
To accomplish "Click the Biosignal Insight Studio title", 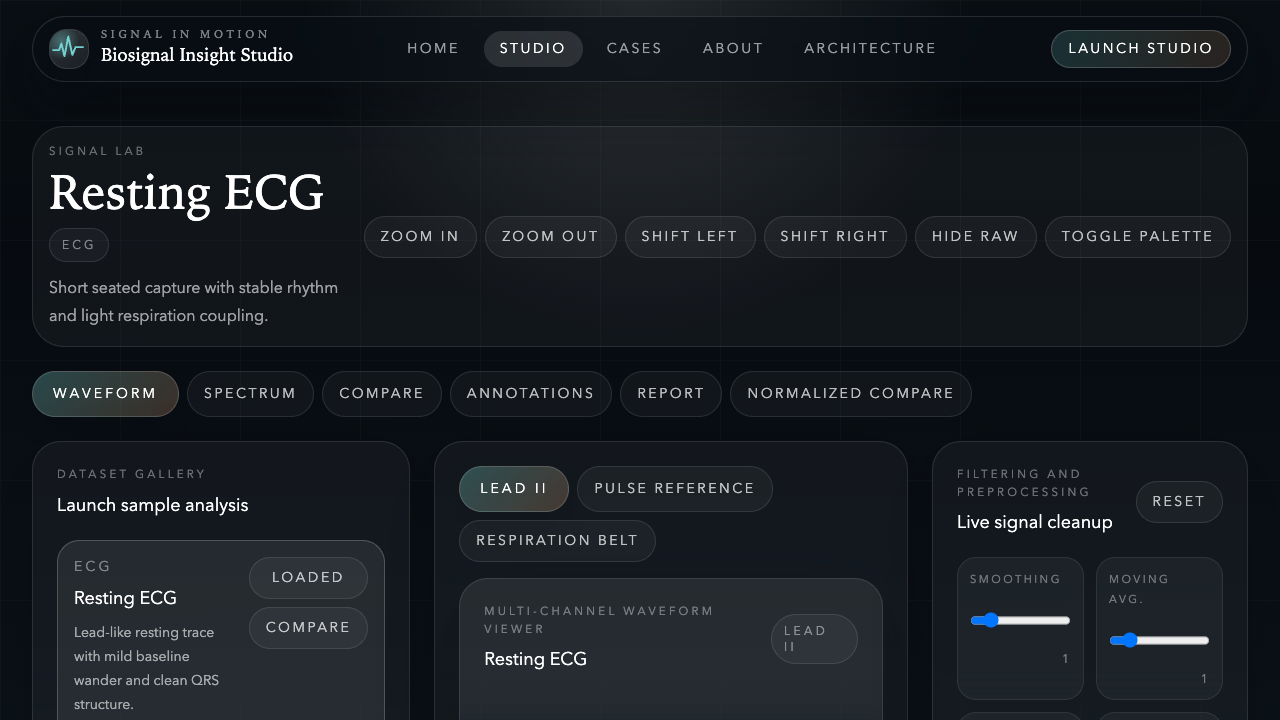I will click(x=197, y=55).
